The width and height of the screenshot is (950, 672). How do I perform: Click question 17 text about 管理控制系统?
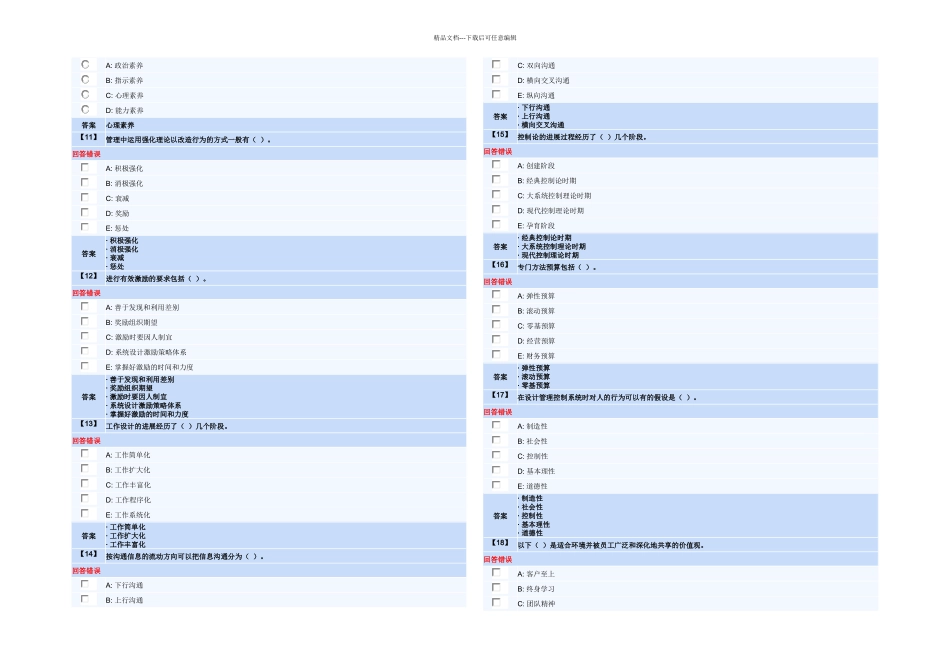[606, 398]
